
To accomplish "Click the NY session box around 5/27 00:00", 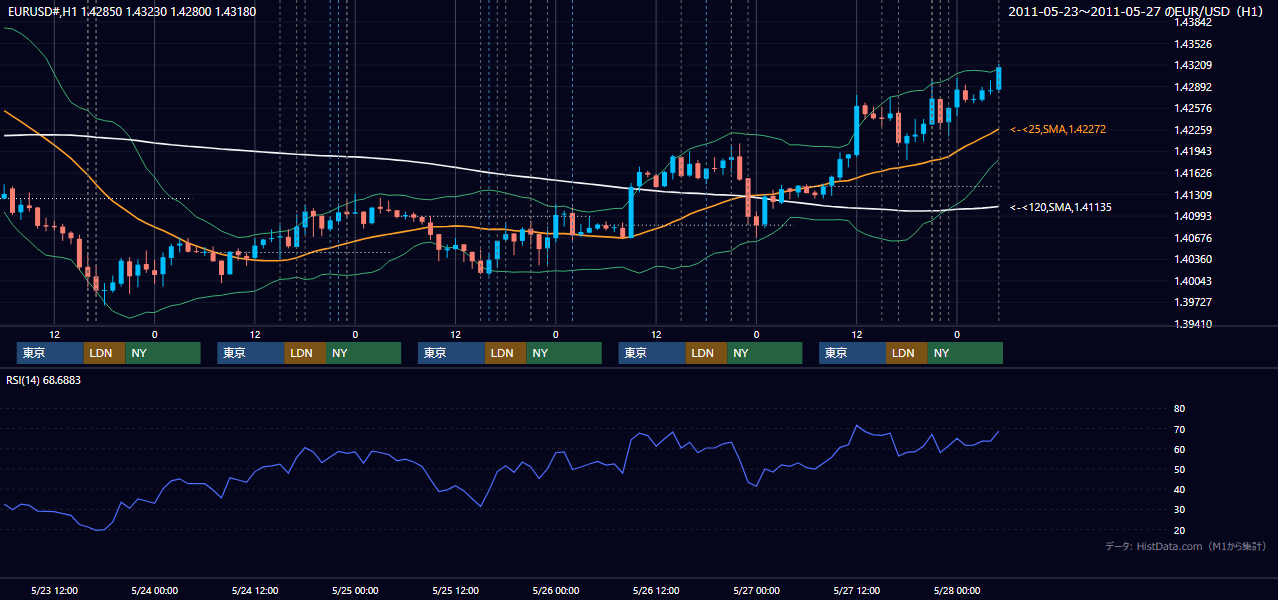I will [x=765, y=353].
